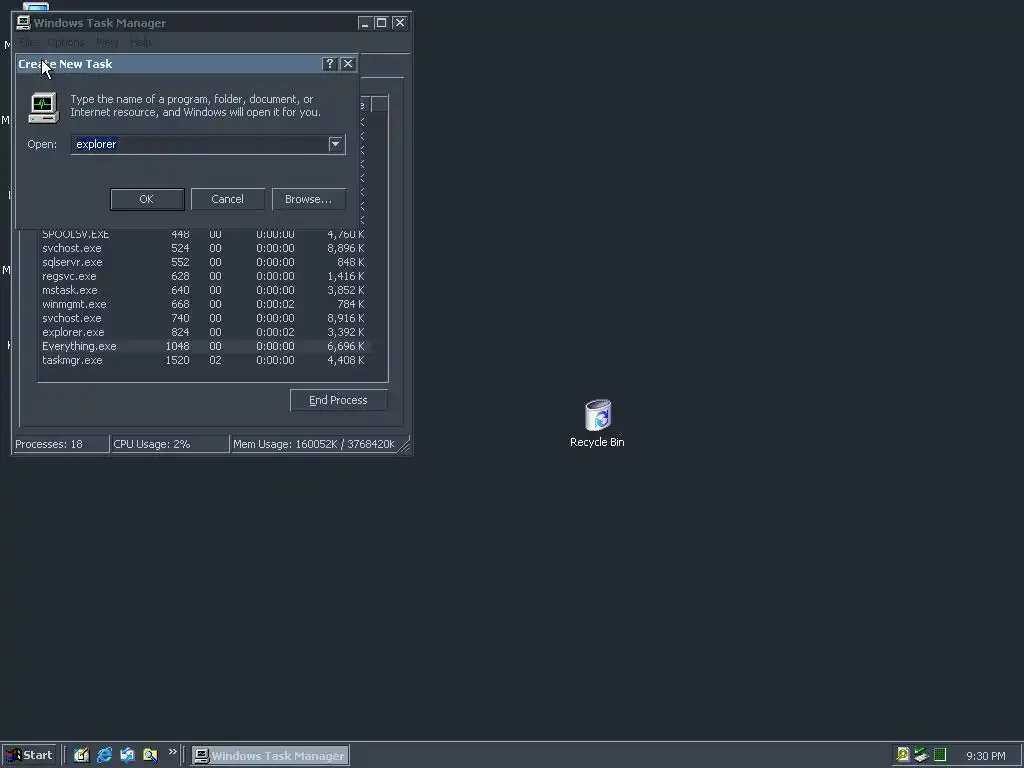Launch Outlook Express quick launch icon
Image resolution: width=1024 pixels, height=768 pixels.
[x=127, y=755]
